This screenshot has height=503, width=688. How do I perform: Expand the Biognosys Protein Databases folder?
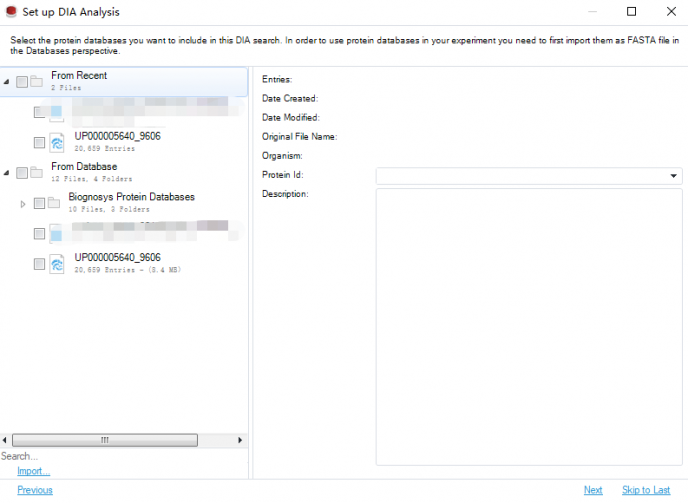(x=23, y=204)
